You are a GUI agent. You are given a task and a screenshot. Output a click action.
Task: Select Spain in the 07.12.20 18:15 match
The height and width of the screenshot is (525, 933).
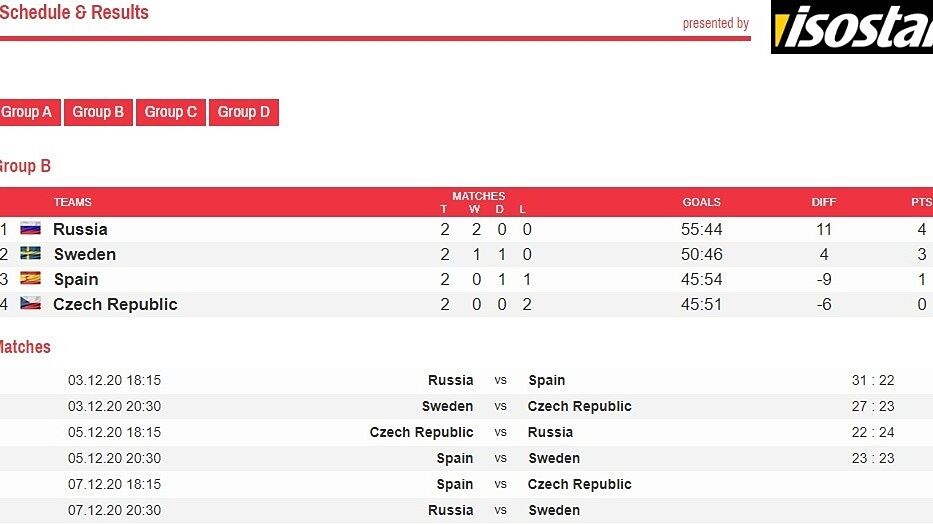click(x=454, y=484)
